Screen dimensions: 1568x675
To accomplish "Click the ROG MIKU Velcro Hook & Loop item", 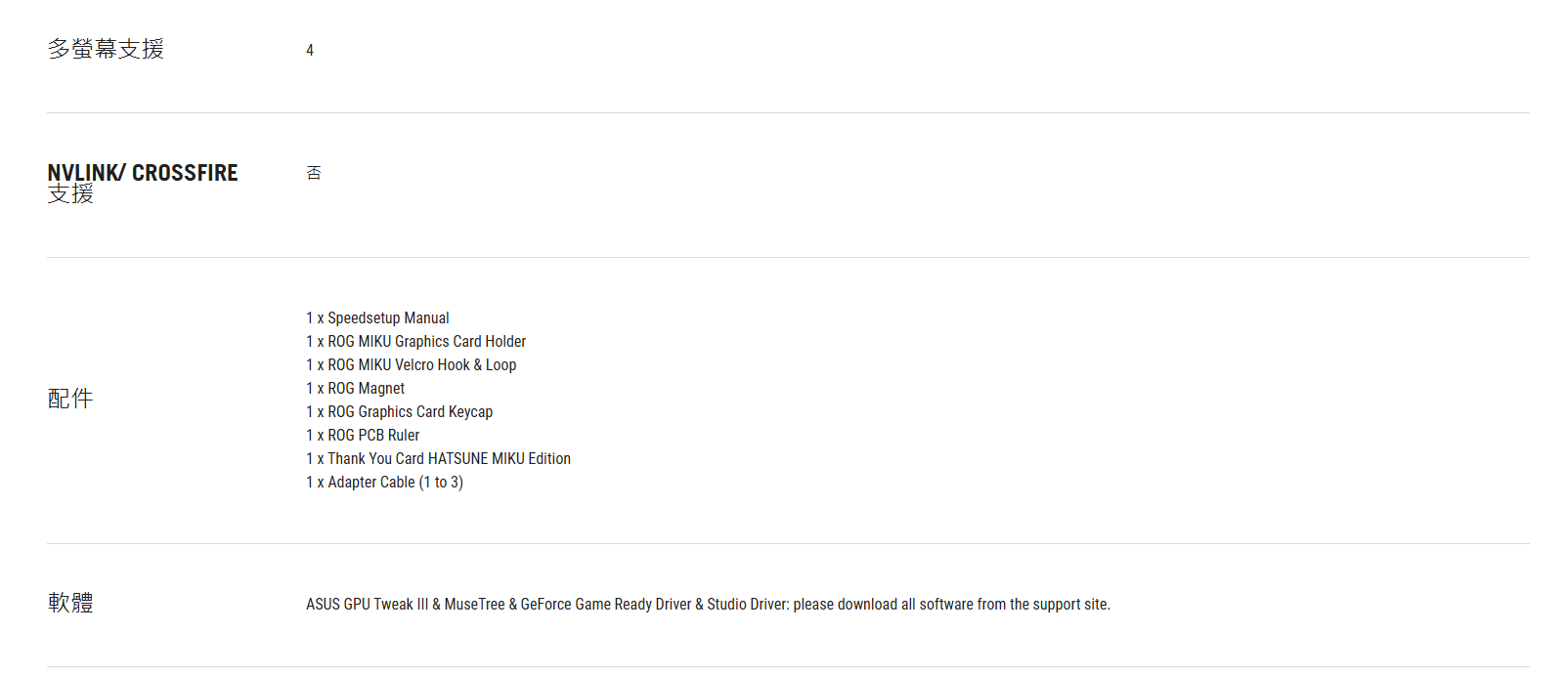I will coord(411,365).
